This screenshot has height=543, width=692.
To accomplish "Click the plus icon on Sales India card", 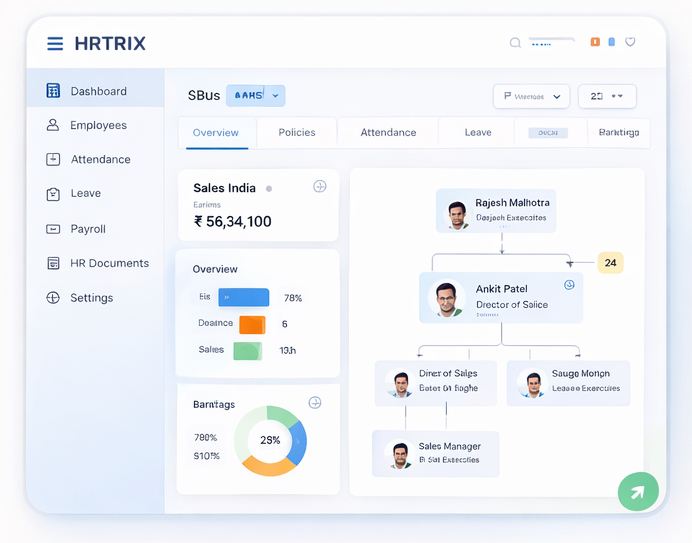I will [320, 186].
